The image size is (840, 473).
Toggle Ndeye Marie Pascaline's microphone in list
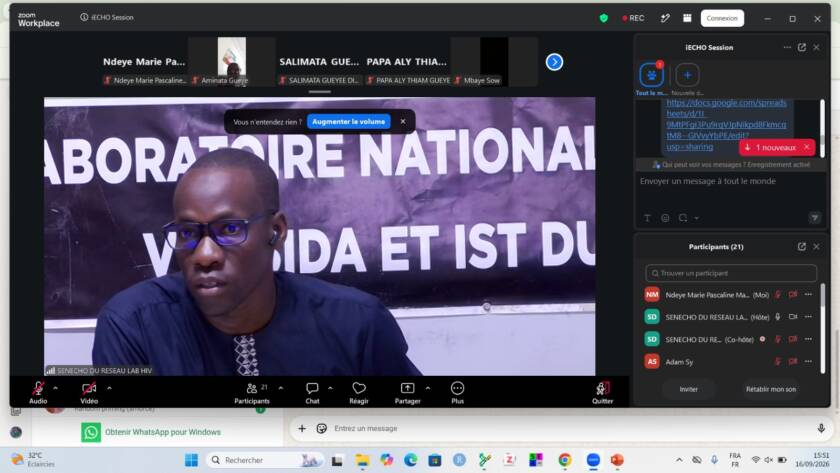coord(778,295)
